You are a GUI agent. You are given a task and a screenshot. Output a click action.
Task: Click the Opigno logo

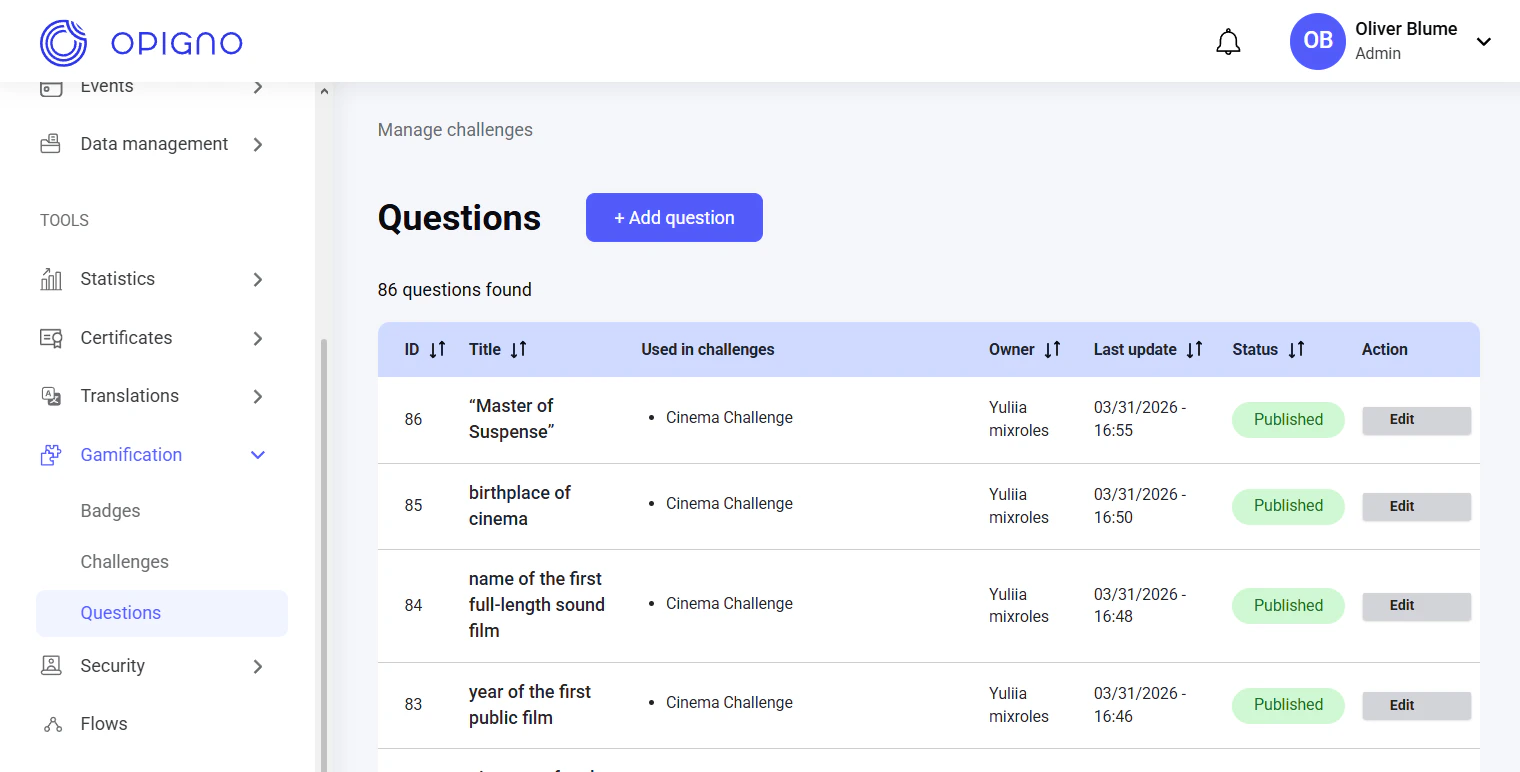point(141,43)
